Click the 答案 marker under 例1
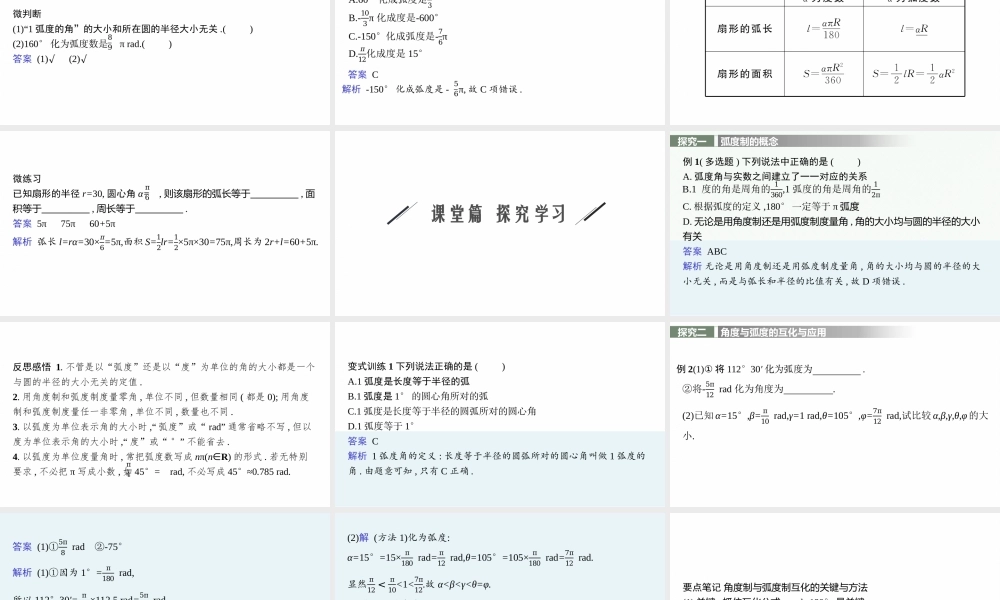Image resolution: width=1000 pixels, height=600 pixels. pos(690,250)
